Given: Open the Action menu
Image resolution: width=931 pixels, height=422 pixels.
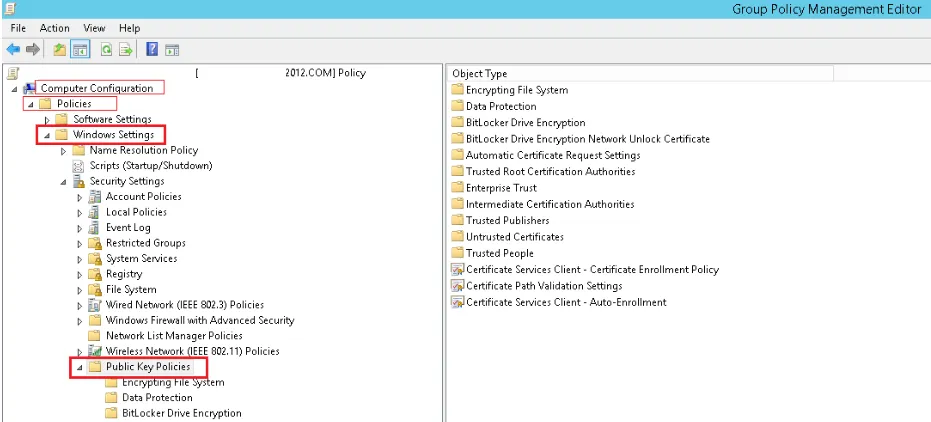Looking at the screenshot, I should point(55,28).
